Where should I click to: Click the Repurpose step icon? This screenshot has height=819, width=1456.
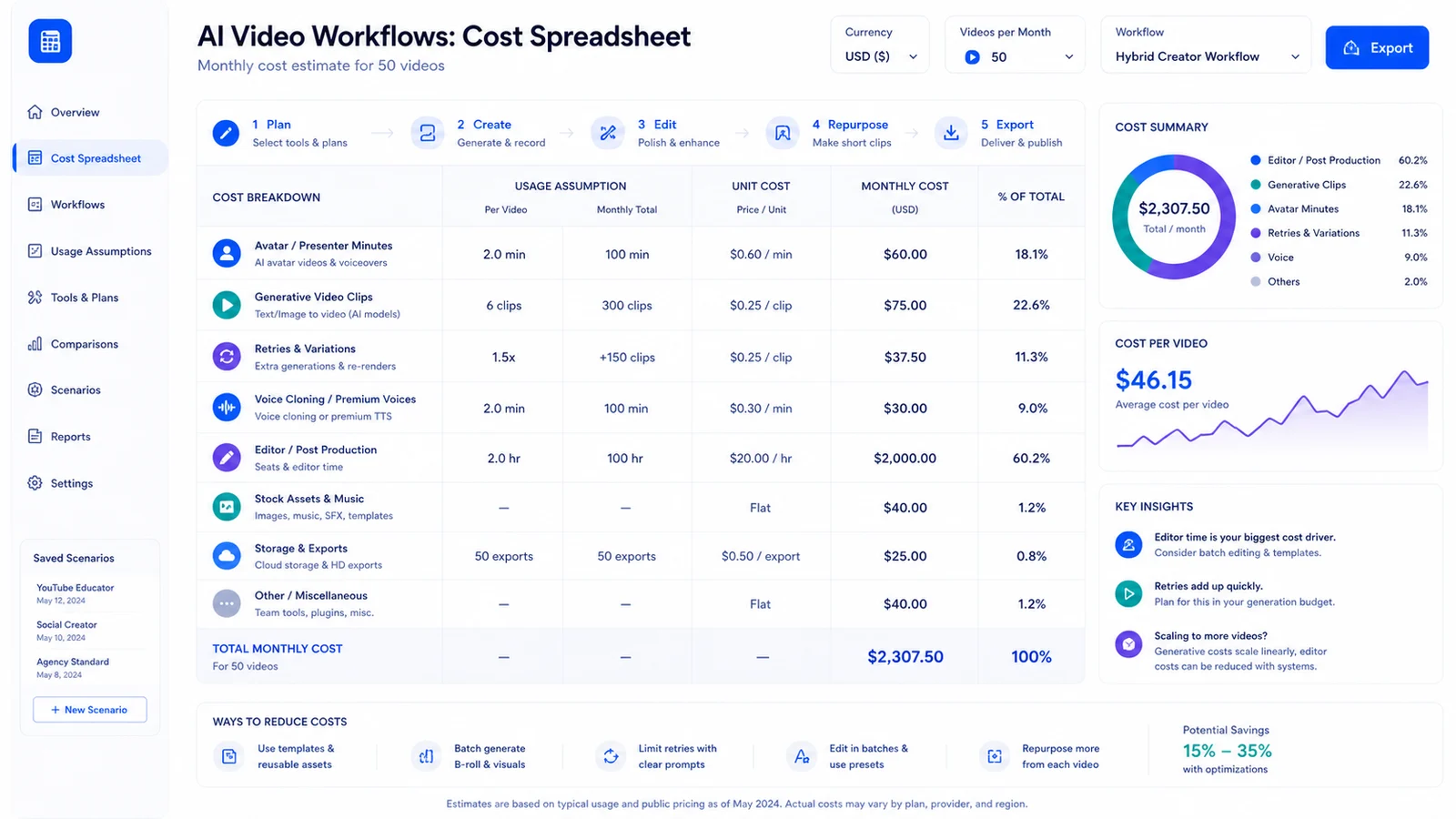click(x=783, y=133)
